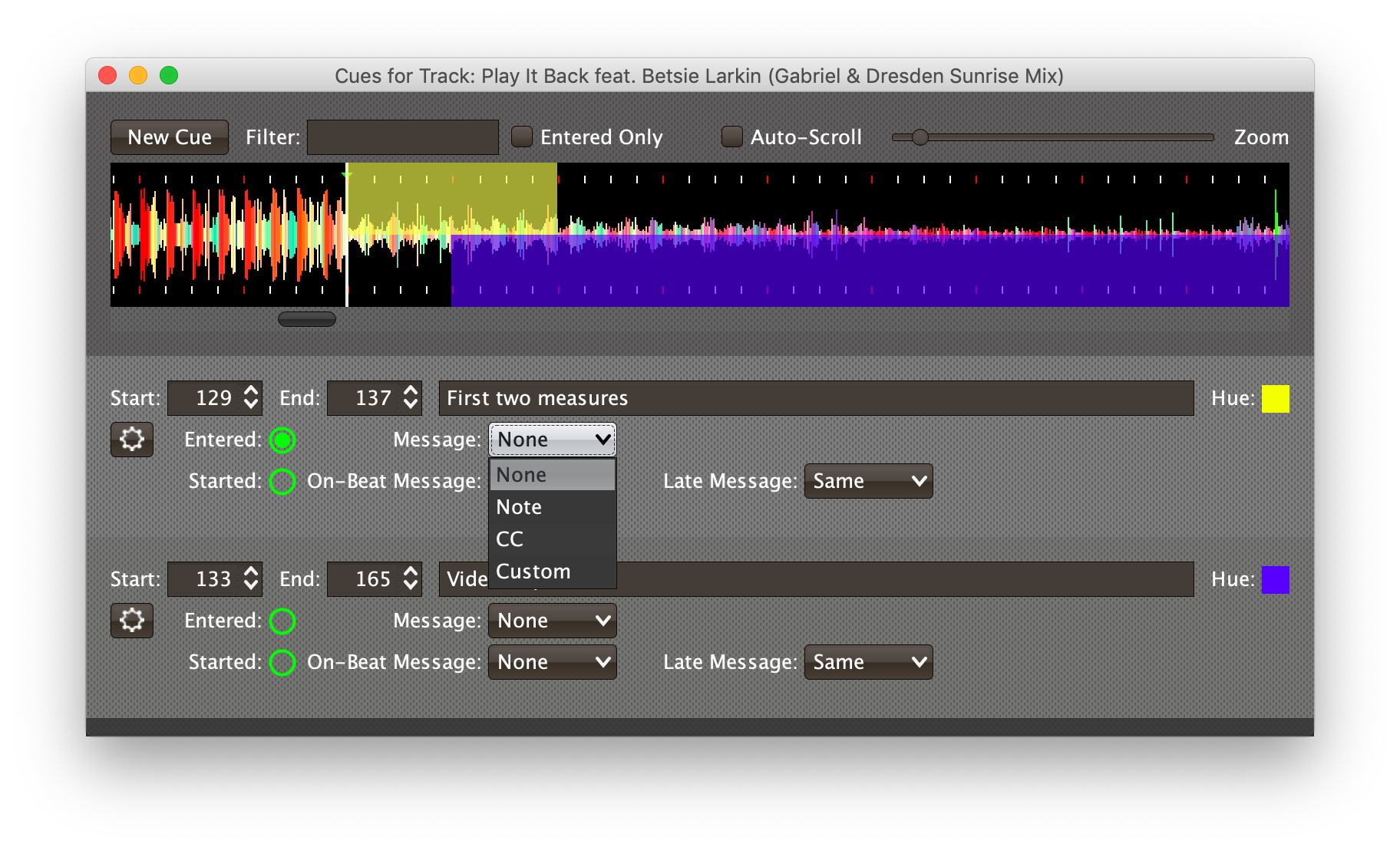
Task: Choose Custom from the Message popup list
Action: (x=553, y=572)
